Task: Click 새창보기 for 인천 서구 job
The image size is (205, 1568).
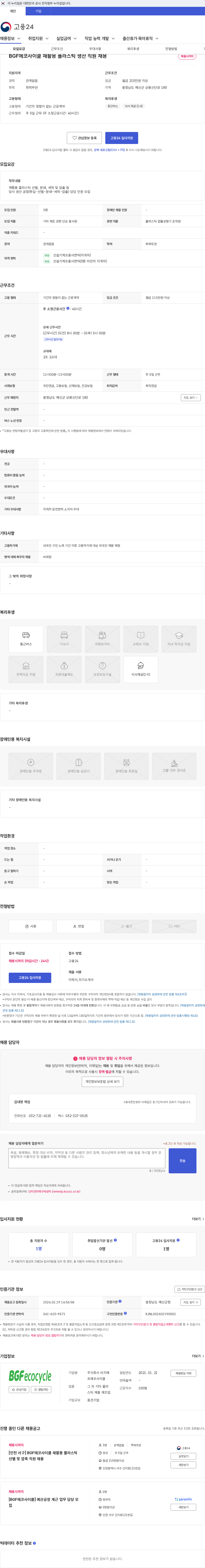Action: 183,1465
